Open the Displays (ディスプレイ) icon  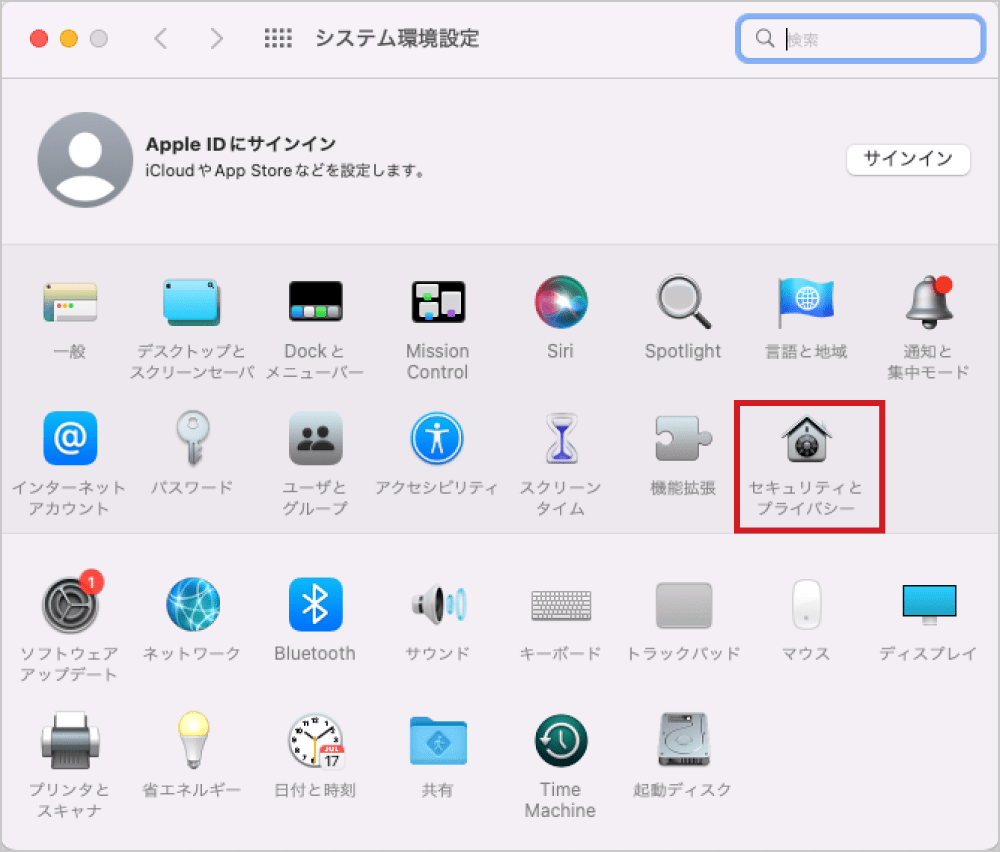[928, 604]
